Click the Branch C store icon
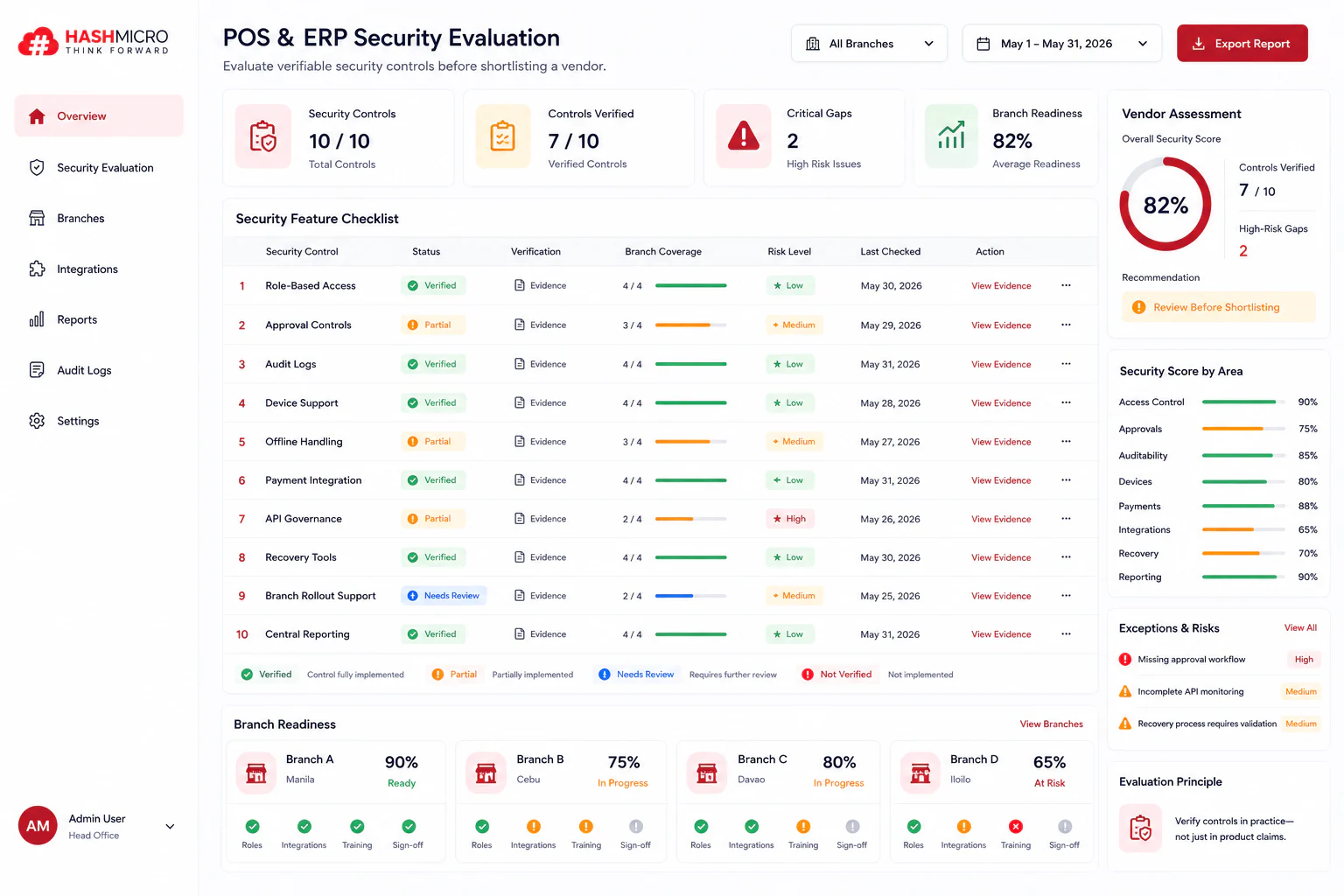The height and width of the screenshot is (896, 1344). click(x=707, y=773)
